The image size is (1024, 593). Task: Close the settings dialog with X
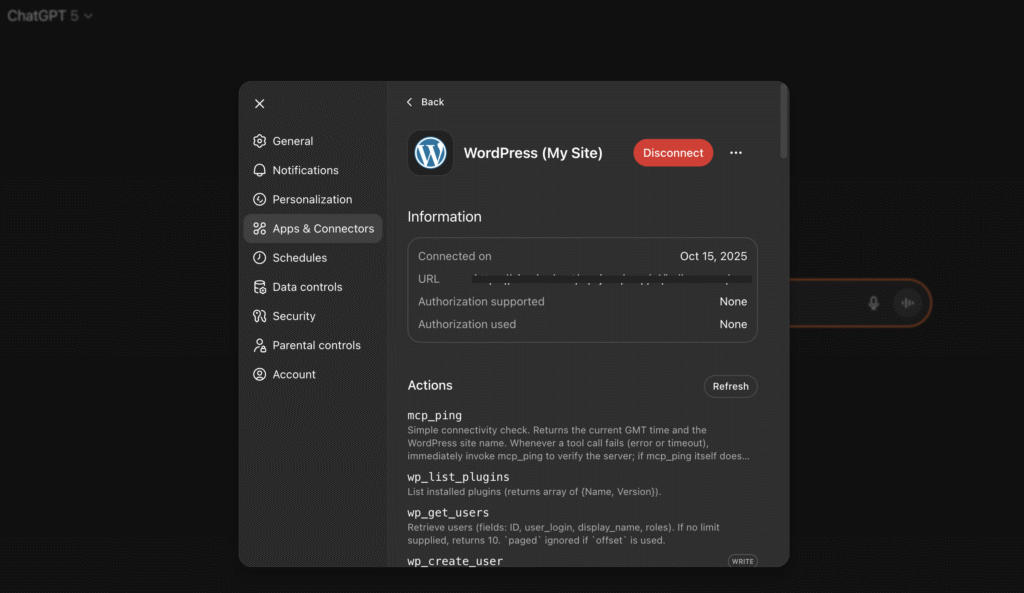pos(260,104)
